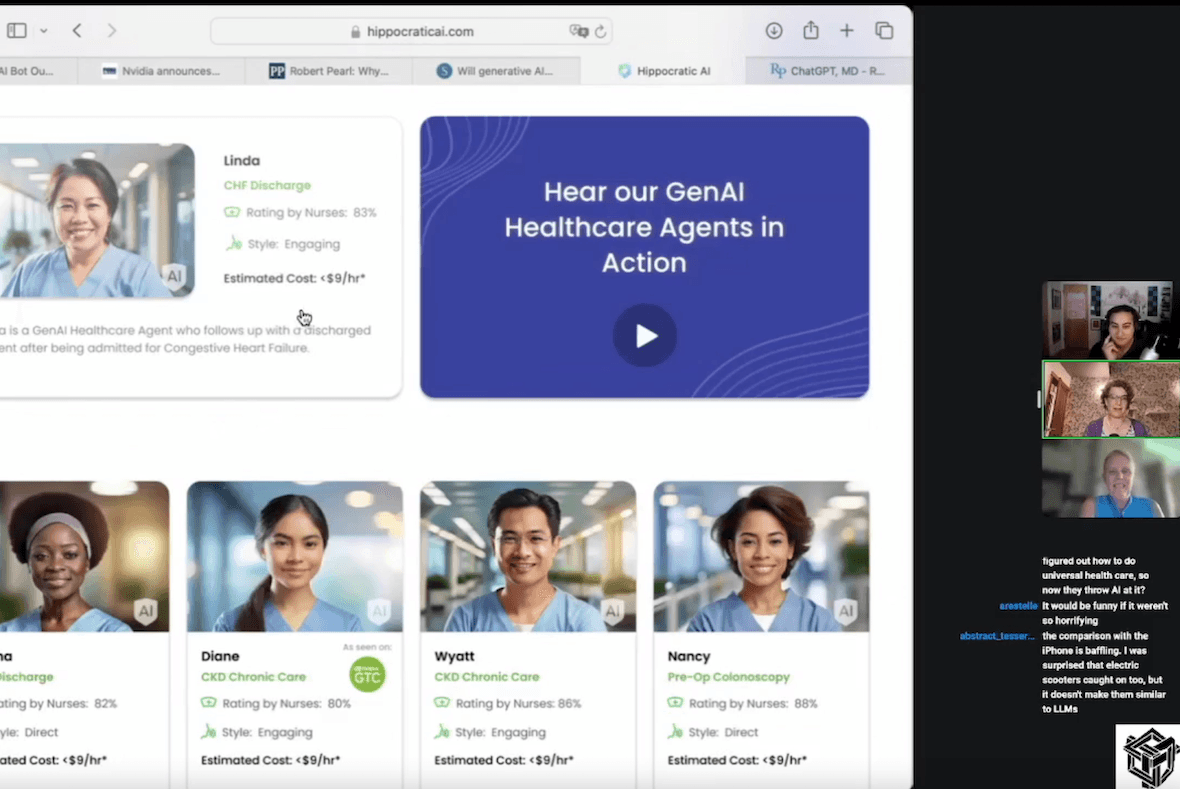
Task: Click style icon beside Diane's Engaging style
Action: point(208,731)
